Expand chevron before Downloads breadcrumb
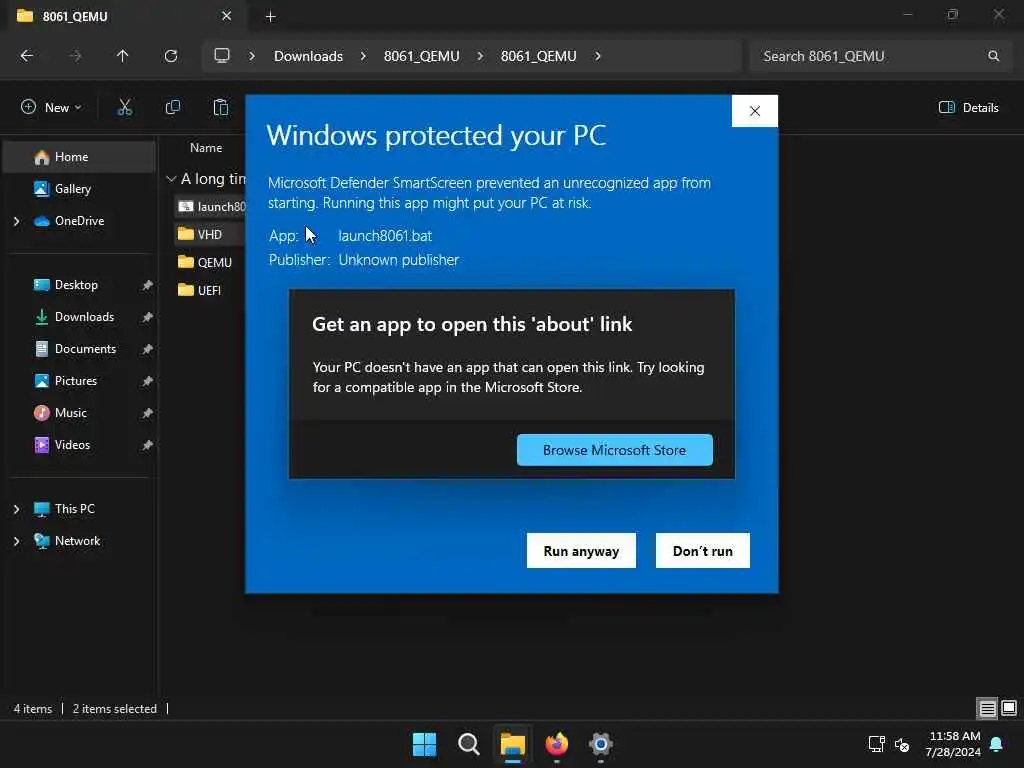1024x768 pixels. point(251,56)
